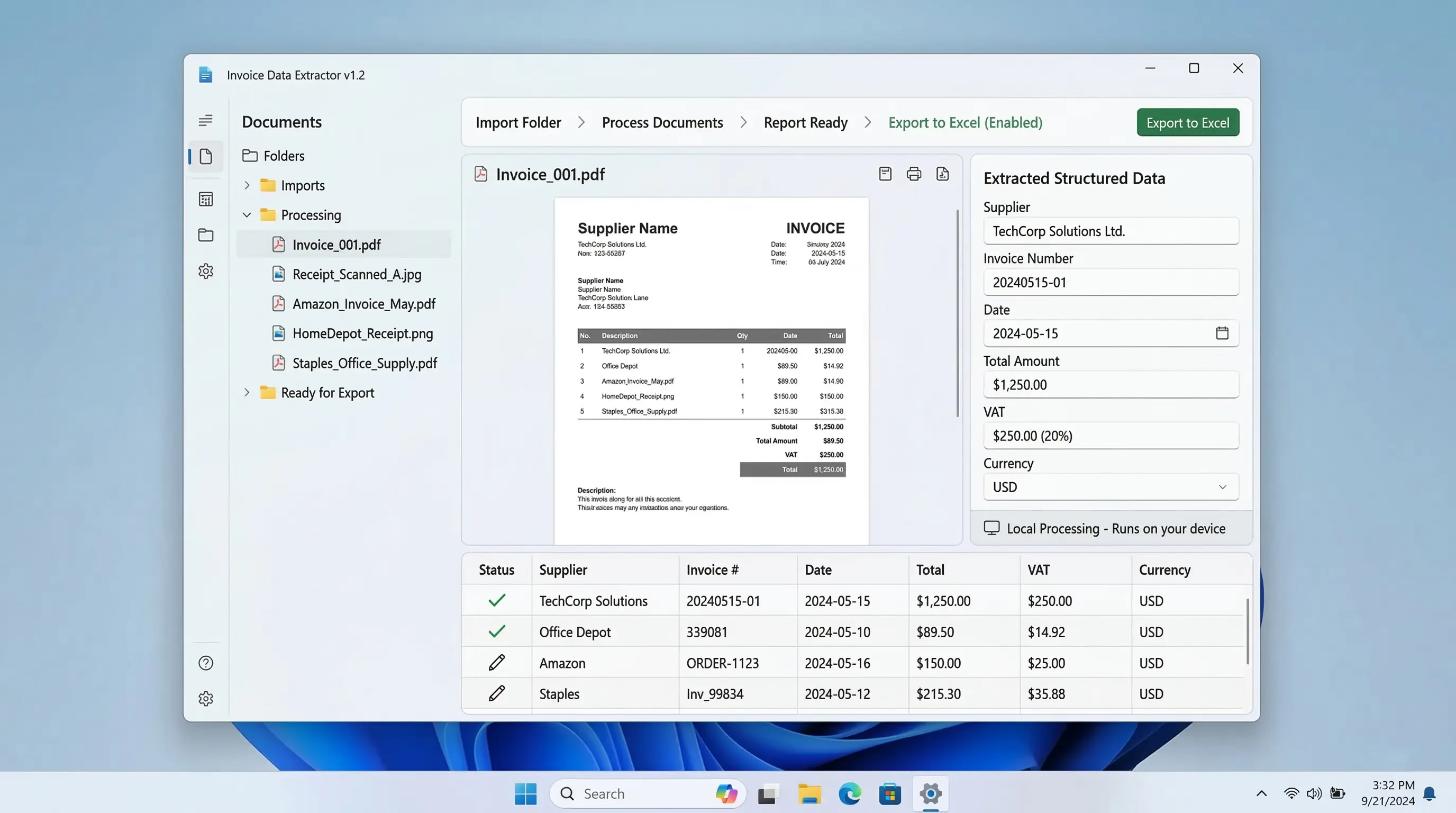Edit the Amazon row with pencil icon
Image resolution: width=1456 pixels, height=813 pixels.
coord(496,662)
